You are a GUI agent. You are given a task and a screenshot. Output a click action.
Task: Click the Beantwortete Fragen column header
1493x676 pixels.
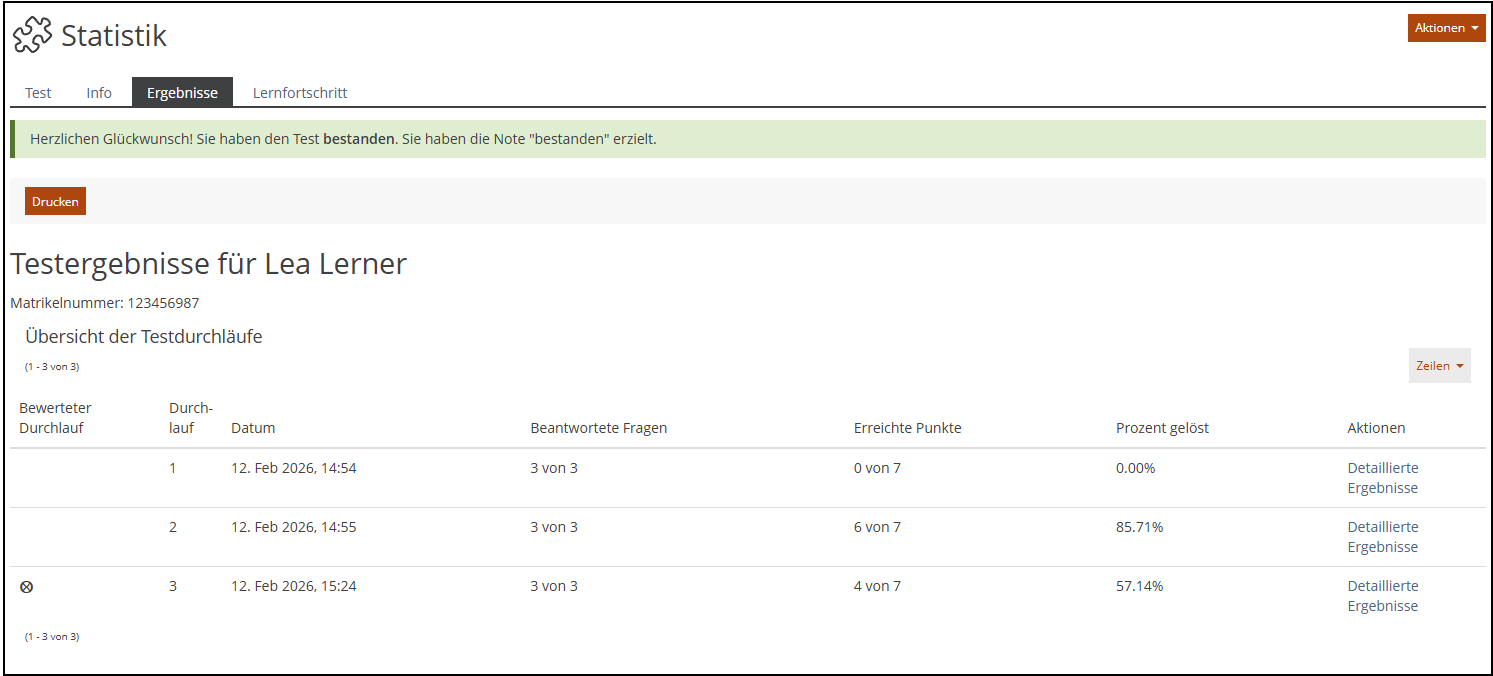coord(598,428)
